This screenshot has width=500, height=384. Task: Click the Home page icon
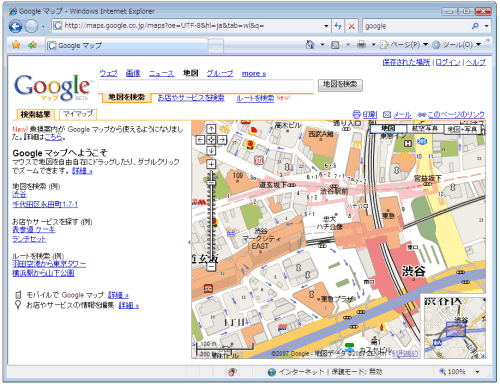point(310,45)
